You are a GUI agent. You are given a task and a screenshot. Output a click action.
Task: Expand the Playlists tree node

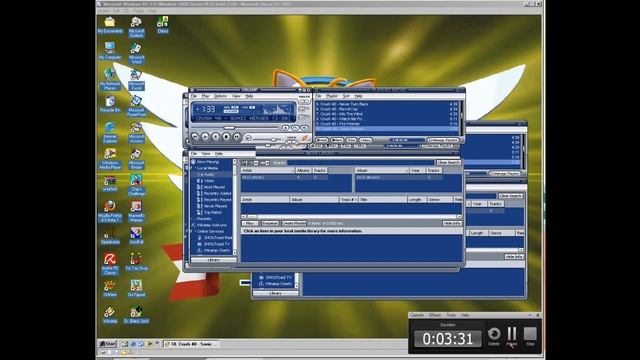click(193, 219)
